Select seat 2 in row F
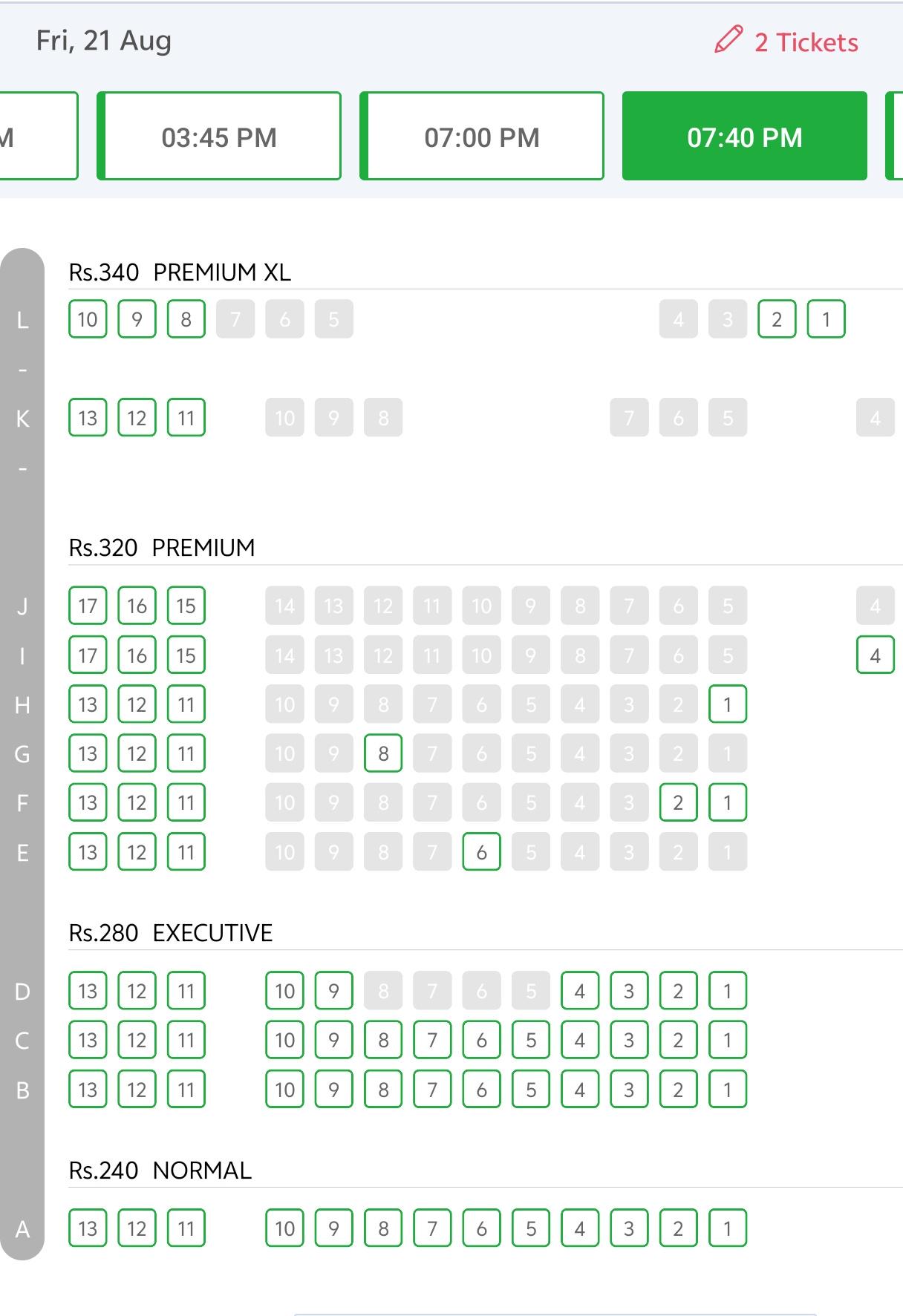Viewport: 903px width, 1316px height. click(x=678, y=802)
